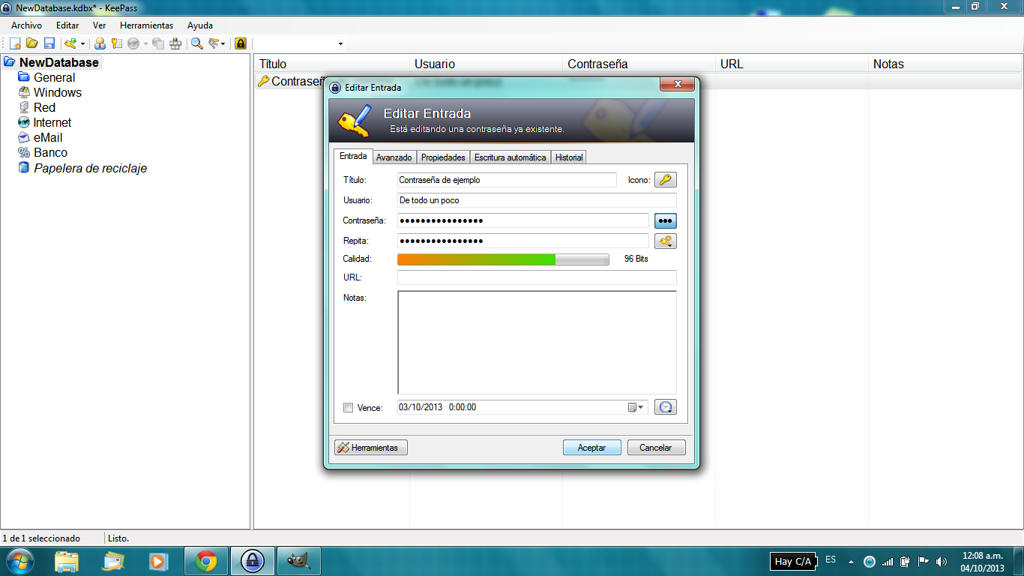Click the Icono key button to change icon
Image resolution: width=1024 pixels, height=576 pixels.
click(665, 180)
